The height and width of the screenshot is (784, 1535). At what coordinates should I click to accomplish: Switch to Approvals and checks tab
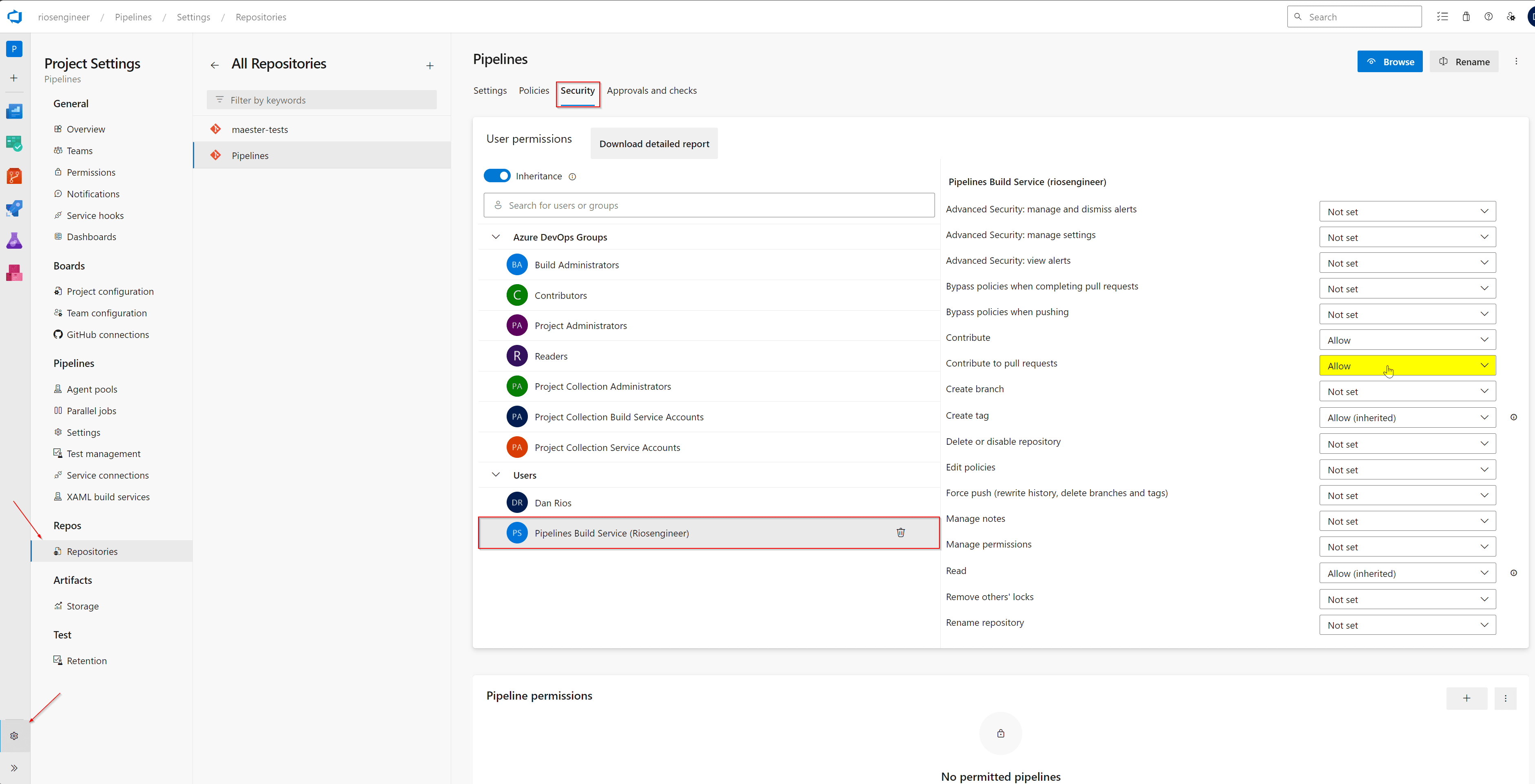pyautogui.click(x=651, y=91)
